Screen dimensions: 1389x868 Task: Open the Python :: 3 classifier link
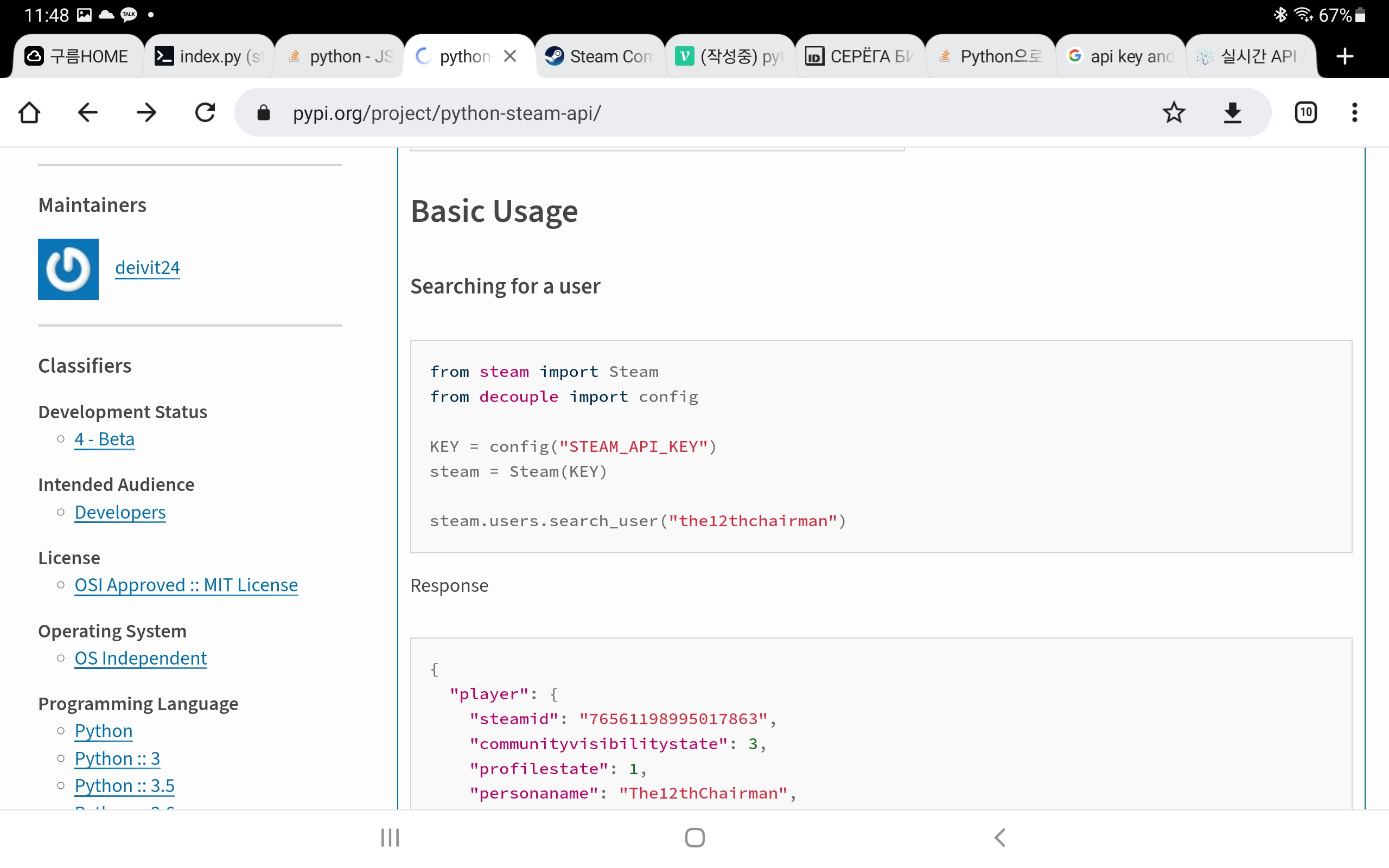(x=117, y=758)
